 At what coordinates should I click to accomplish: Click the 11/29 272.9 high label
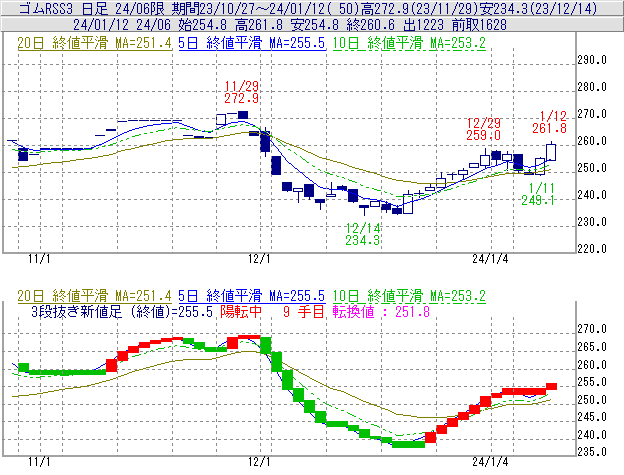(242, 92)
